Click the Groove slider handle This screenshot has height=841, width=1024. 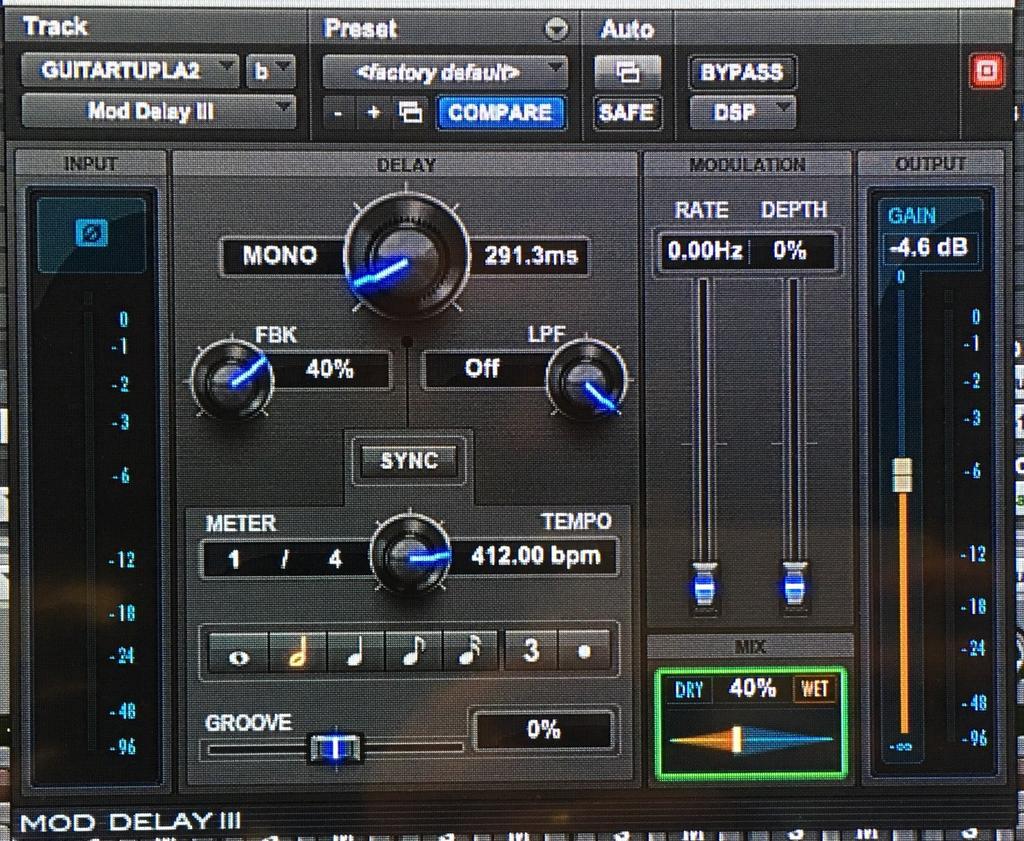[x=335, y=748]
